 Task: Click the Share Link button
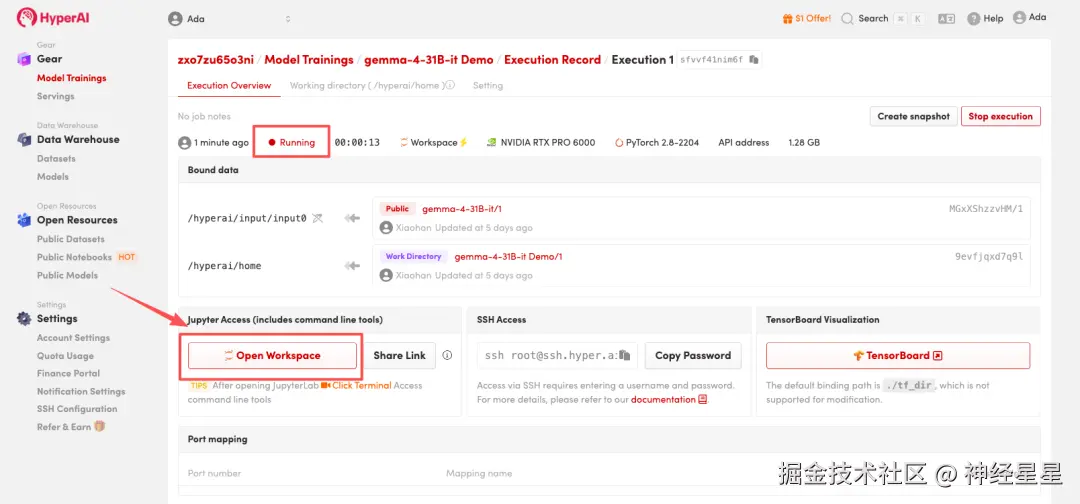pos(399,356)
